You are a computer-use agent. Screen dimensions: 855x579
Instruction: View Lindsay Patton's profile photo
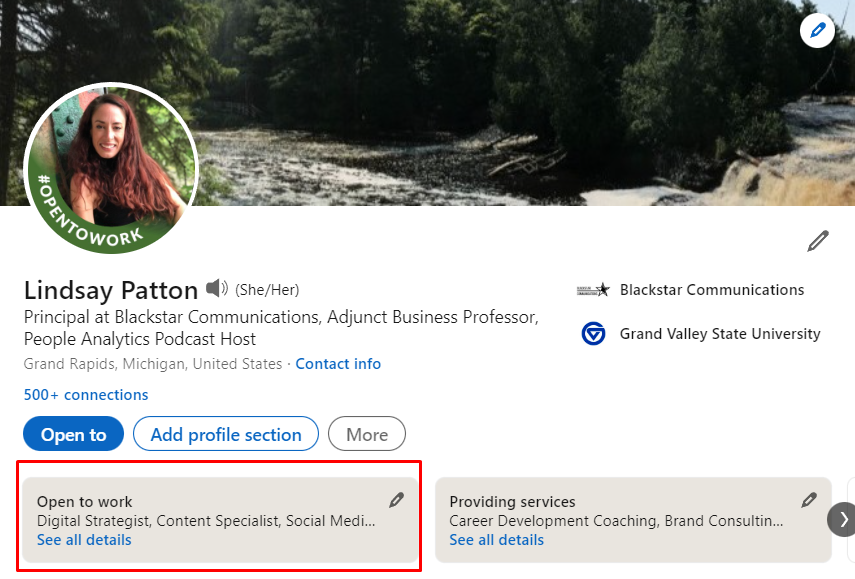(x=111, y=165)
